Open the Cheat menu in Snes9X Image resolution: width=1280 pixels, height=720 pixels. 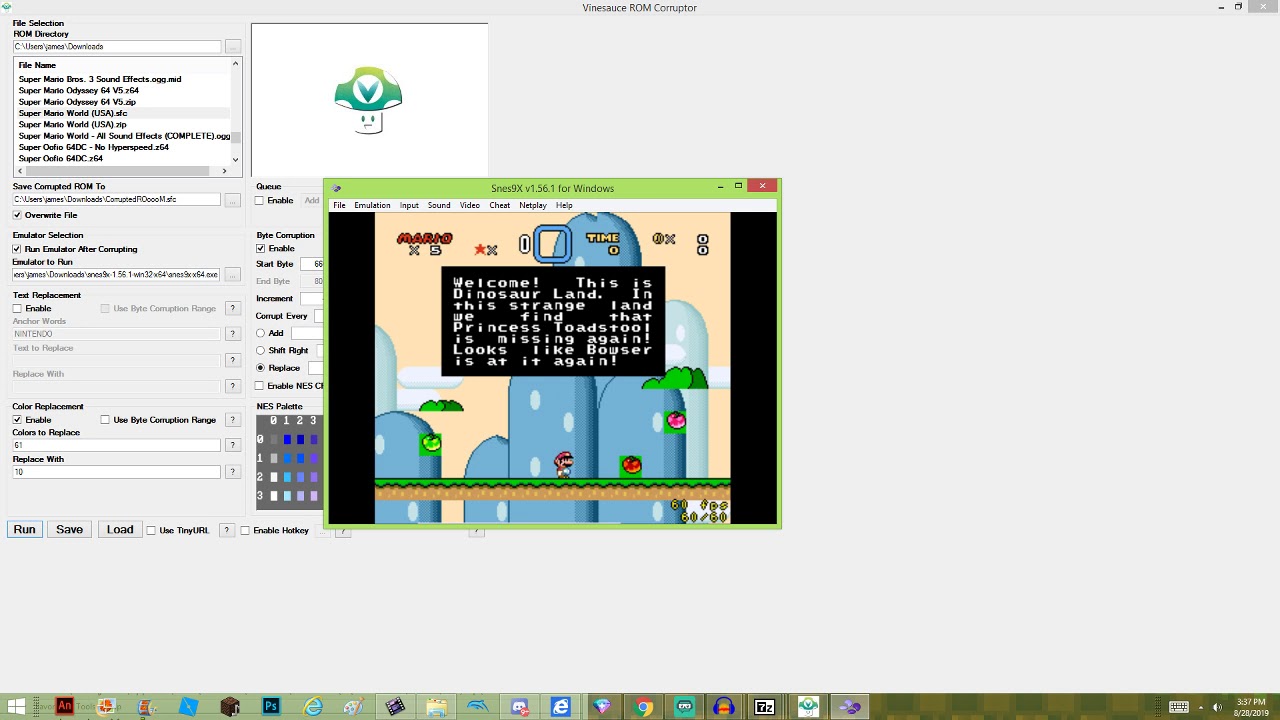(x=500, y=205)
